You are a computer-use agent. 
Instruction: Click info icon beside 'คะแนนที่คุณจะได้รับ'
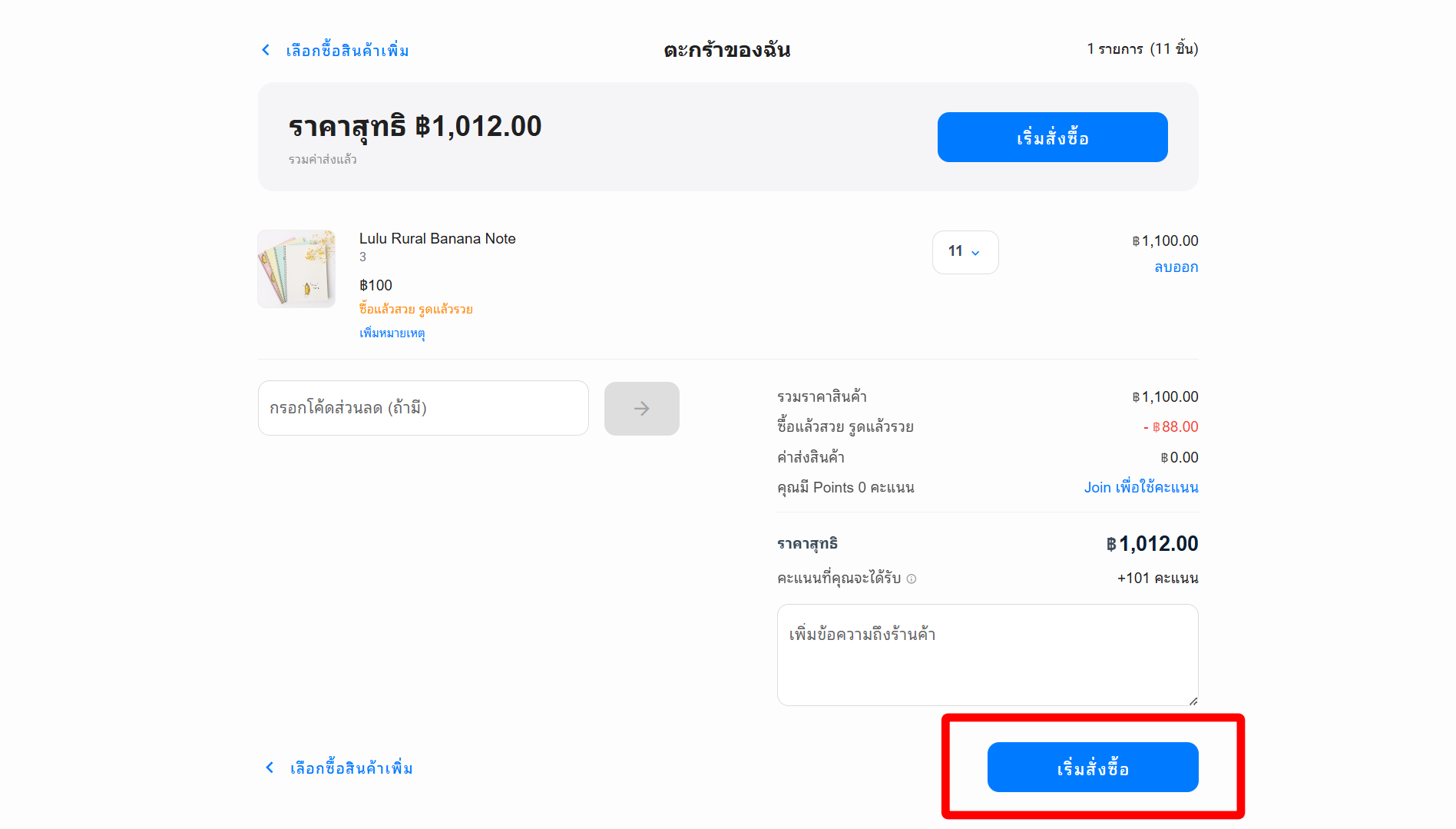[912, 579]
